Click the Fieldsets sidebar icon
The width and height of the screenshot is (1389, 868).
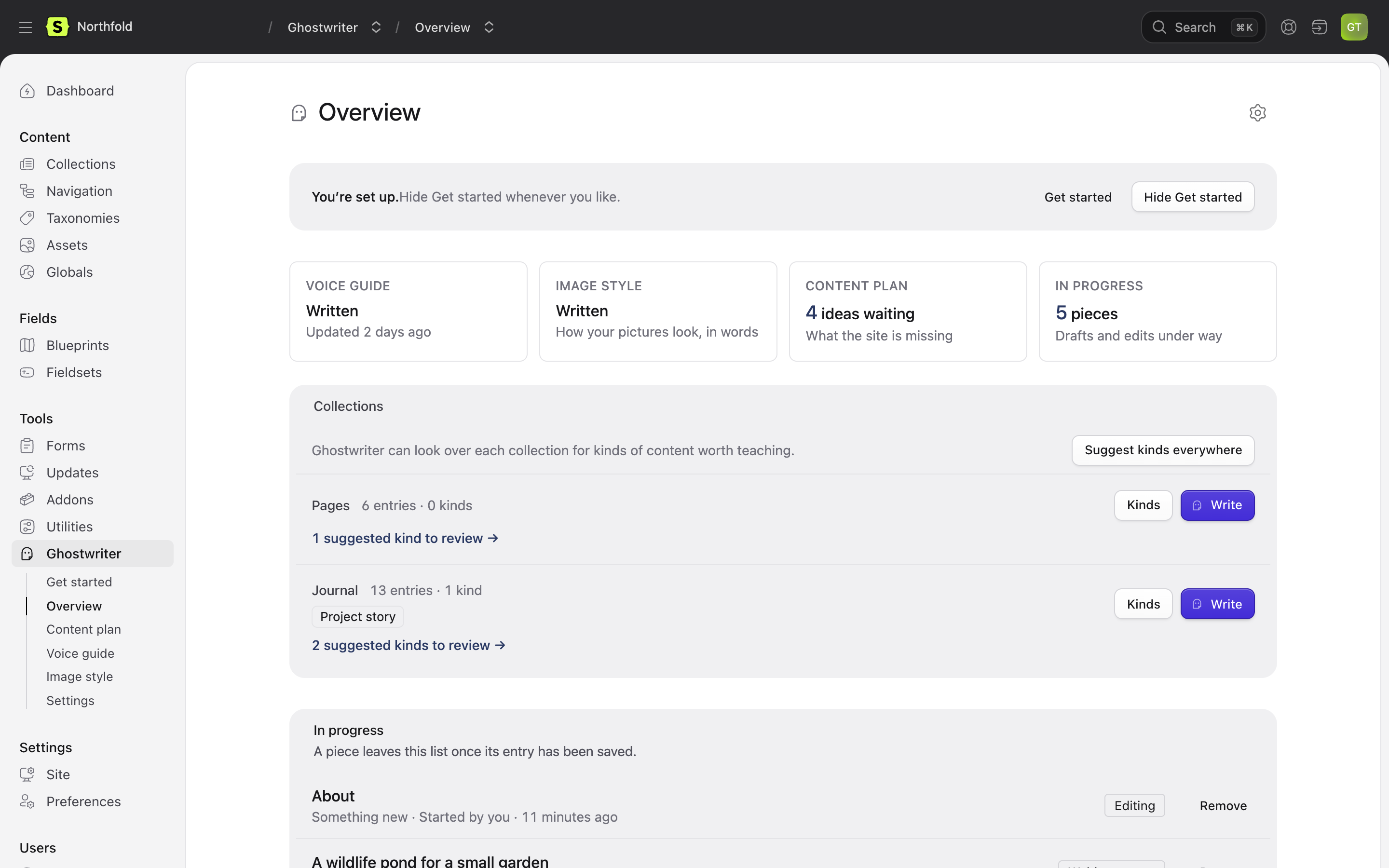(27, 373)
